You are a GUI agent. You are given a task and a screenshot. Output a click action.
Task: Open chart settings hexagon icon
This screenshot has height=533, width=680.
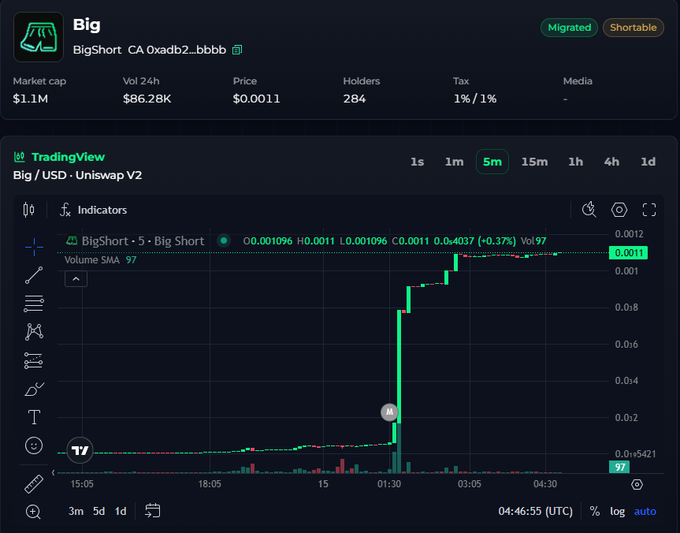pyautogui.click(x=619, y=210)
